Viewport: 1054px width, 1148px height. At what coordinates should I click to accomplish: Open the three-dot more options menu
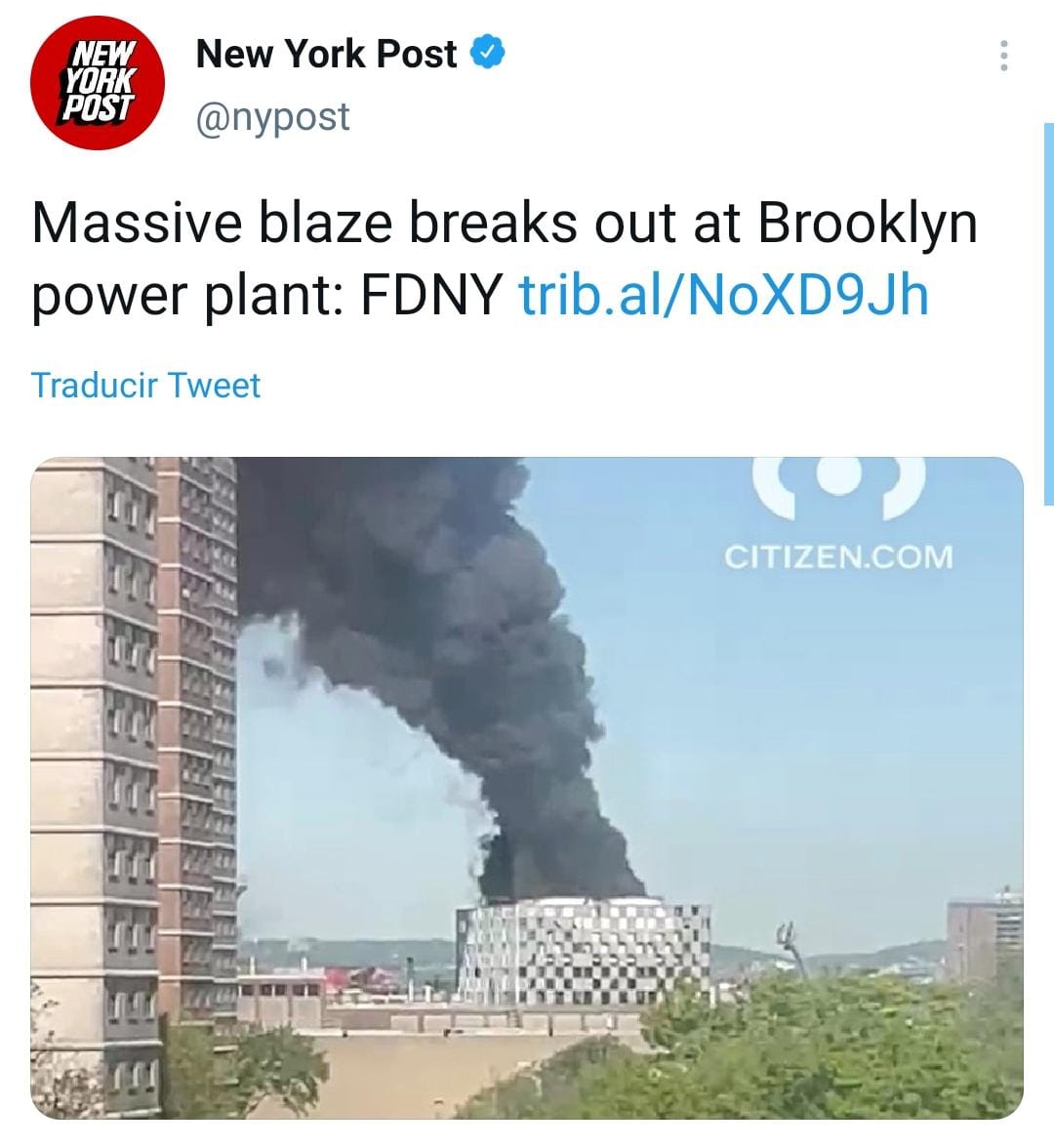coord(1003,56)
